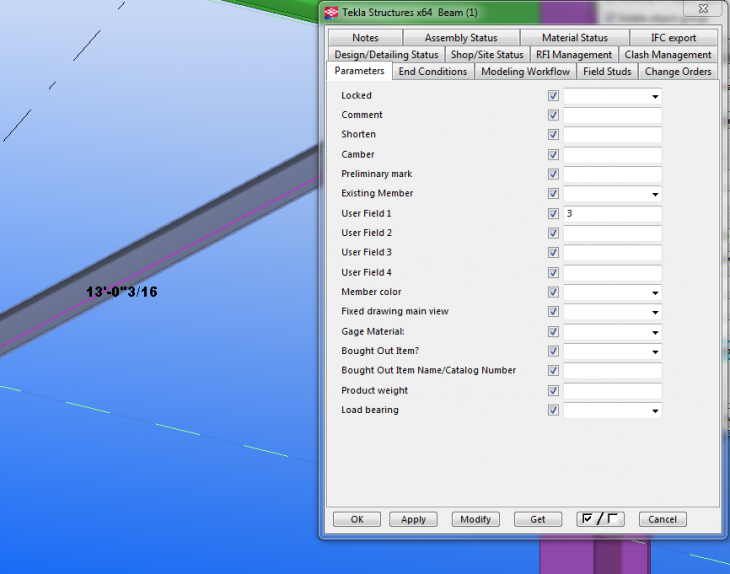The height and width of the screenshot is (574, 730).
Task: Select the Field Studs tab
Action: click(x=607, y=72)
